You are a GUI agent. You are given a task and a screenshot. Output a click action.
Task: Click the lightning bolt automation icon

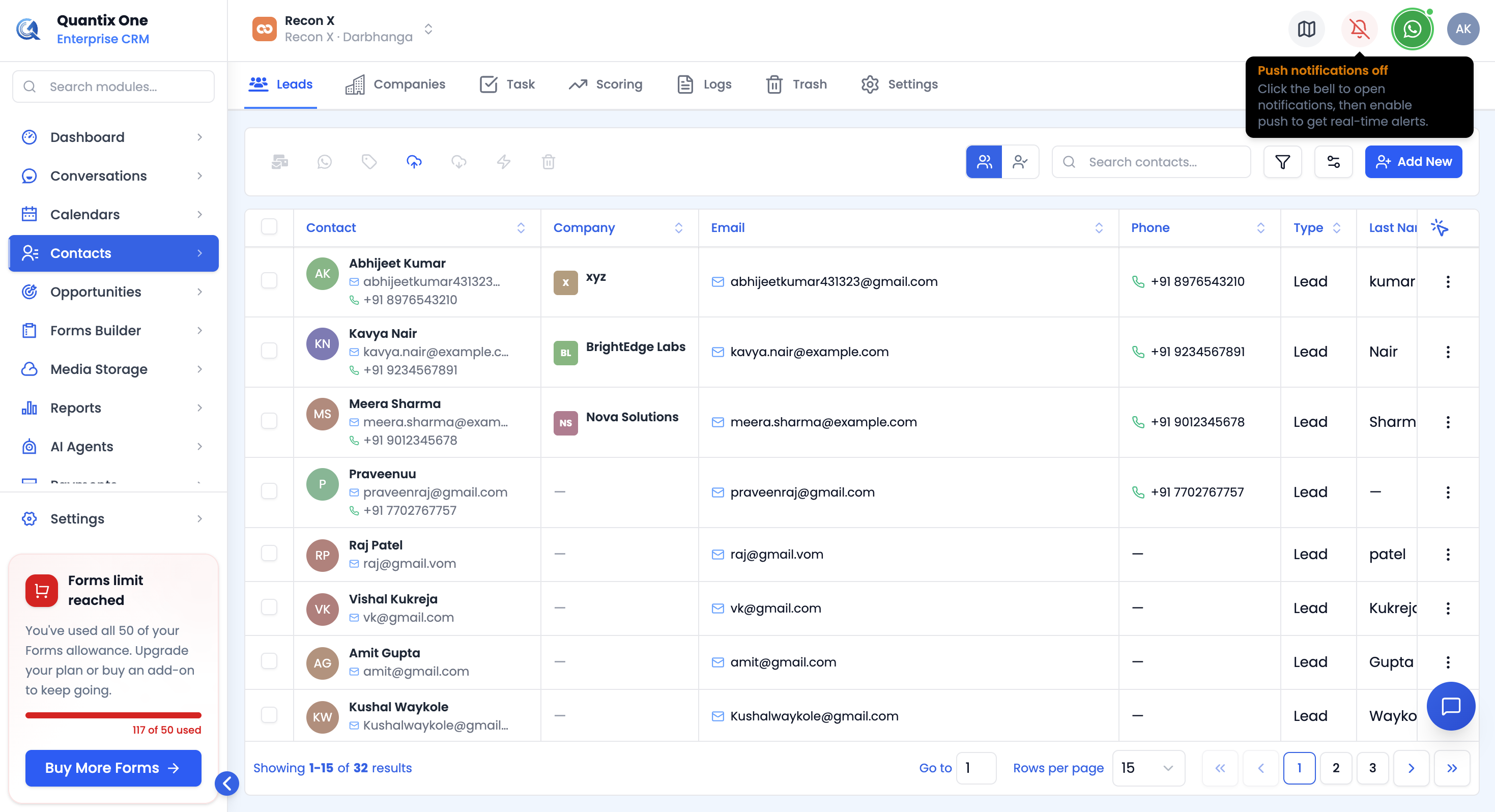click(503, 162)
